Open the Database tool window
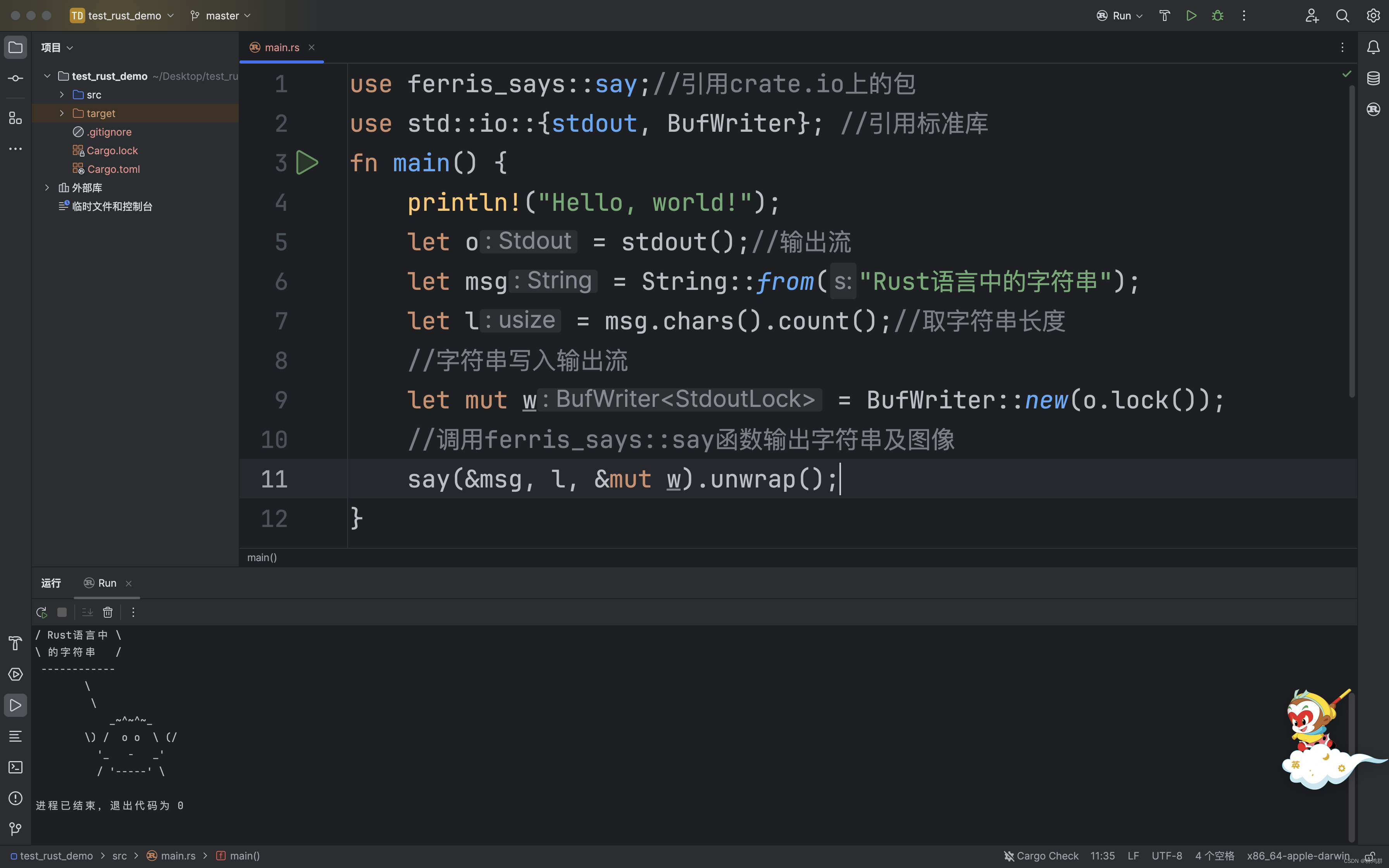The image size is (1389, 868). 1373,78
